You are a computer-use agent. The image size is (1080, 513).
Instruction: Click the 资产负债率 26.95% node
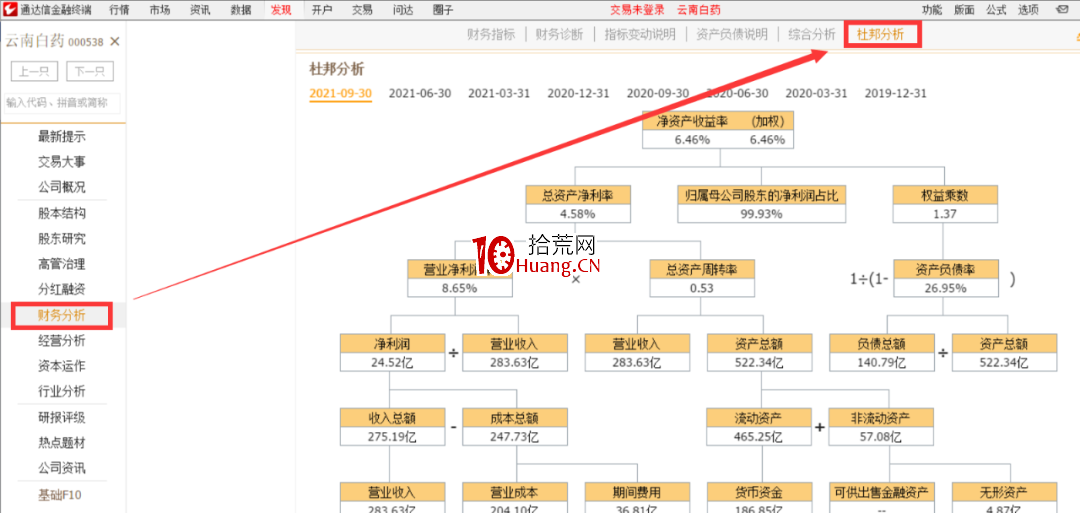[946, 278]
